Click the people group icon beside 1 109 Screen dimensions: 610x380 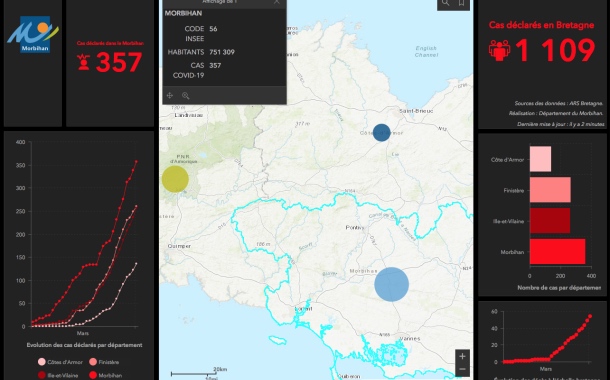point(499,51)
